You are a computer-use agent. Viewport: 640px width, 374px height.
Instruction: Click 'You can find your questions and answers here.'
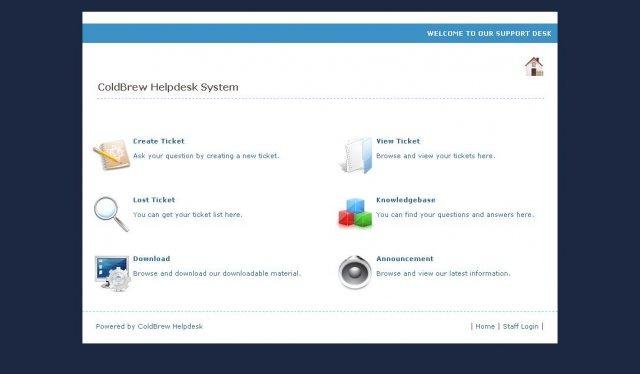455,214
